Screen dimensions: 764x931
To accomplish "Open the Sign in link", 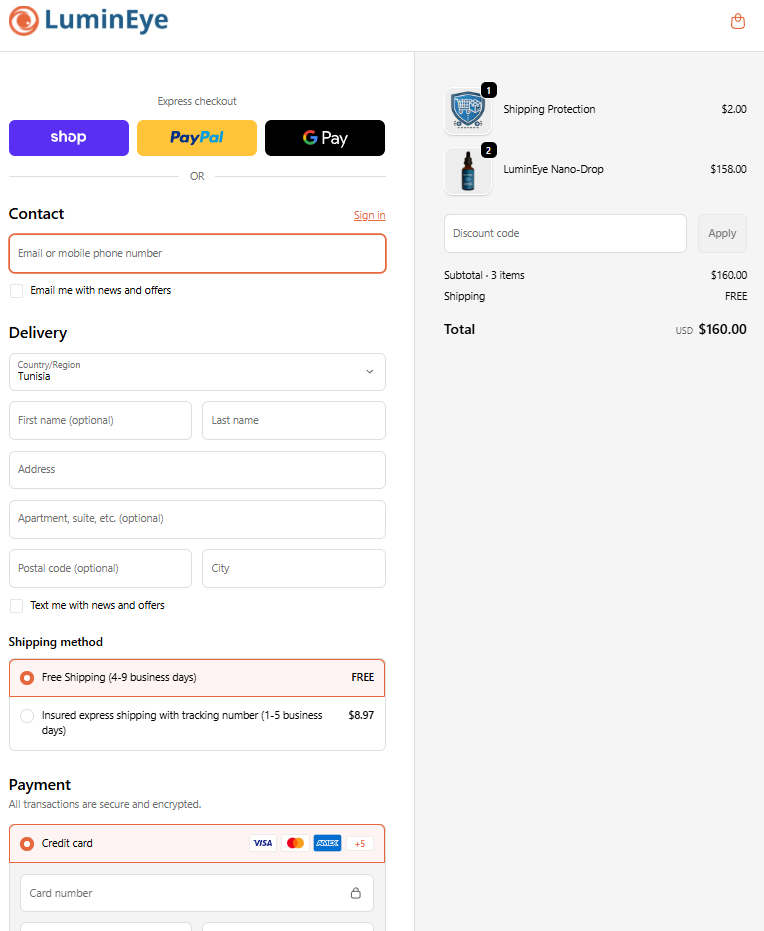I will click(369, 215).
